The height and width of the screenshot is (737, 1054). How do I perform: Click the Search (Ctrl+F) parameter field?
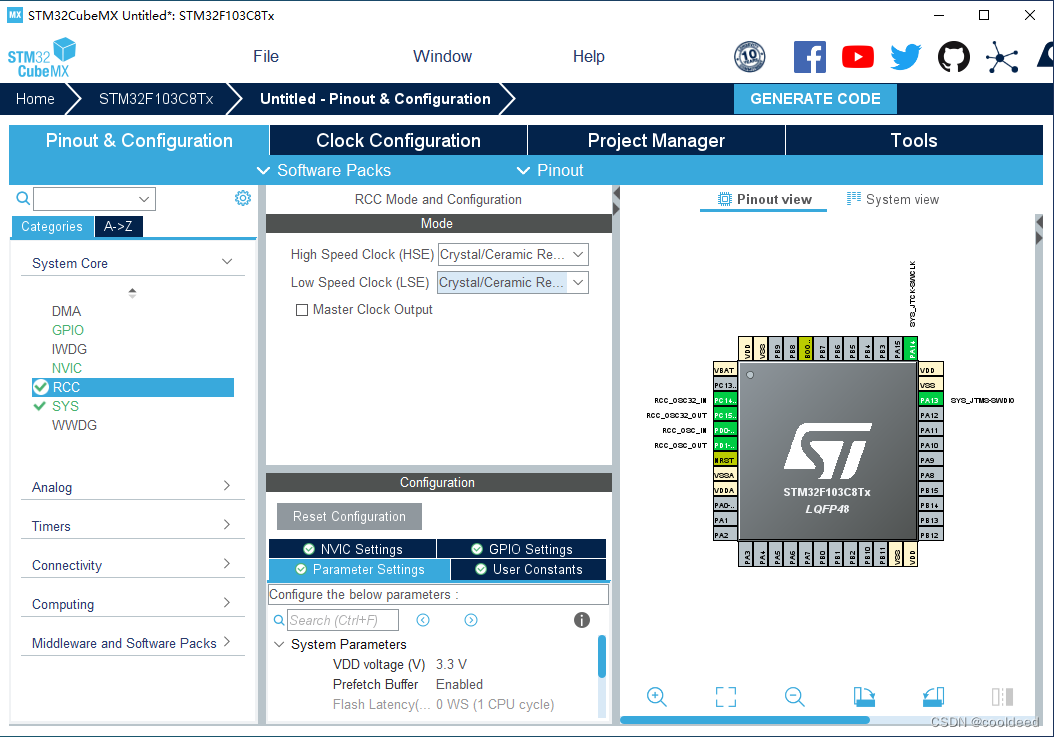(x=343, y=620)
